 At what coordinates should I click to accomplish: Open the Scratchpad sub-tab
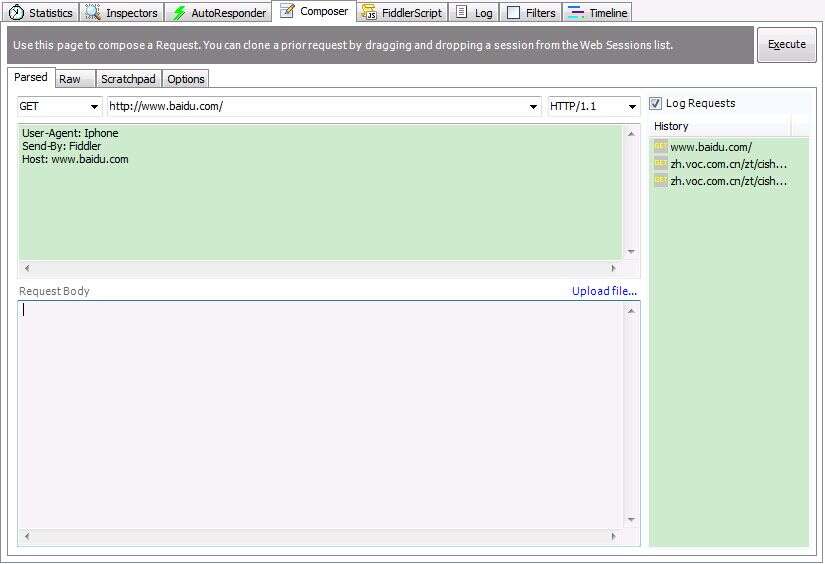pos(128,79)
